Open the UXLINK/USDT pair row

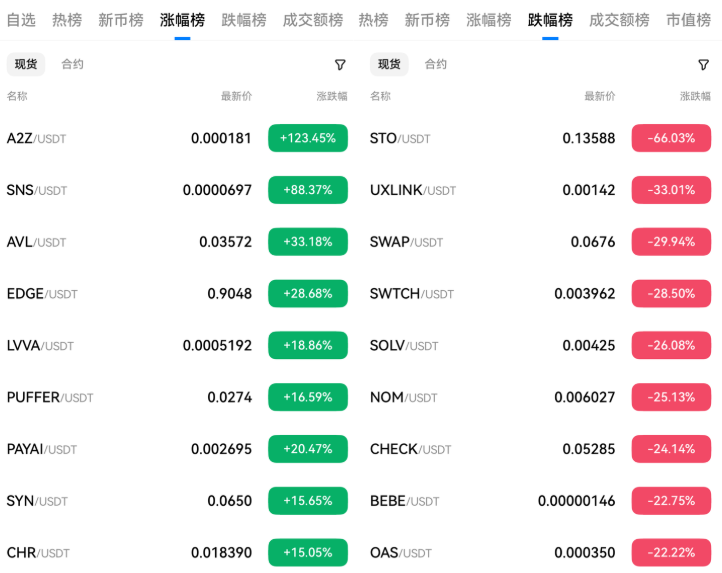click(540, 190)
